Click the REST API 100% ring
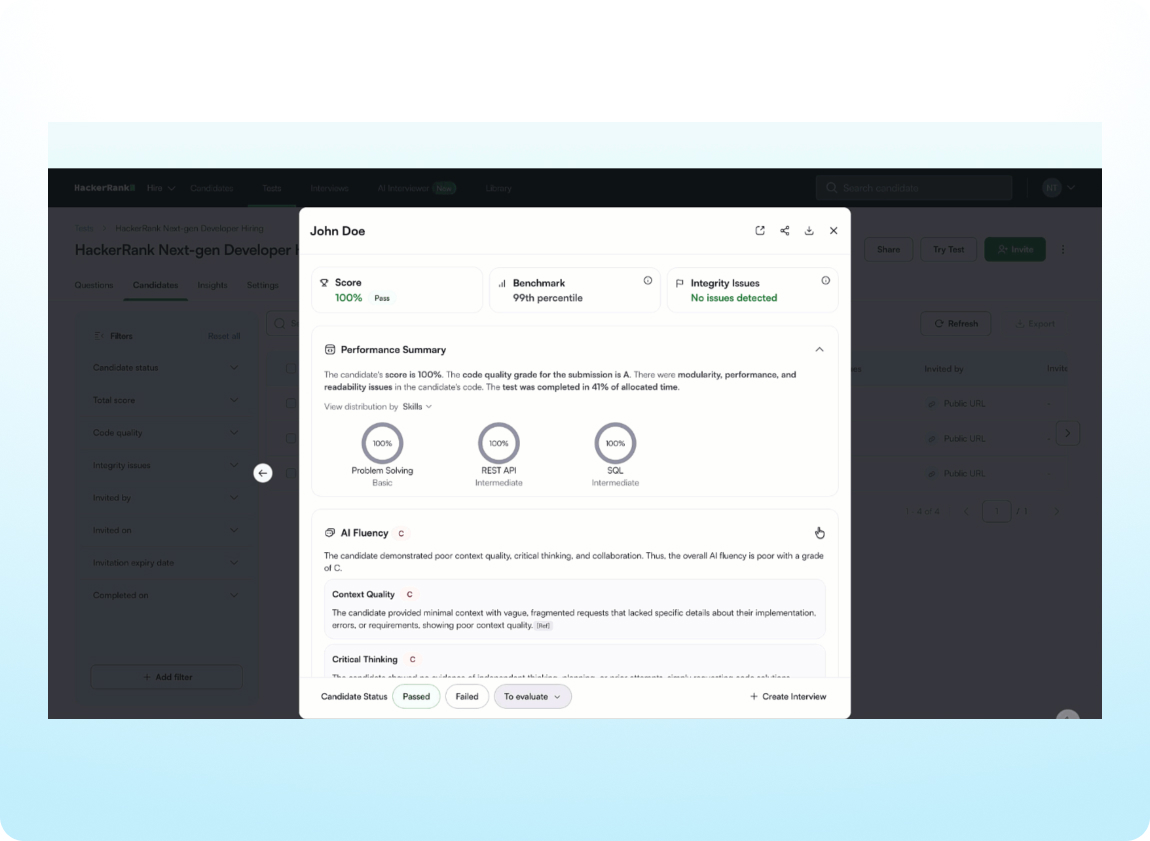This screenshot has height=841, width=1150. [x=499, y=443]
